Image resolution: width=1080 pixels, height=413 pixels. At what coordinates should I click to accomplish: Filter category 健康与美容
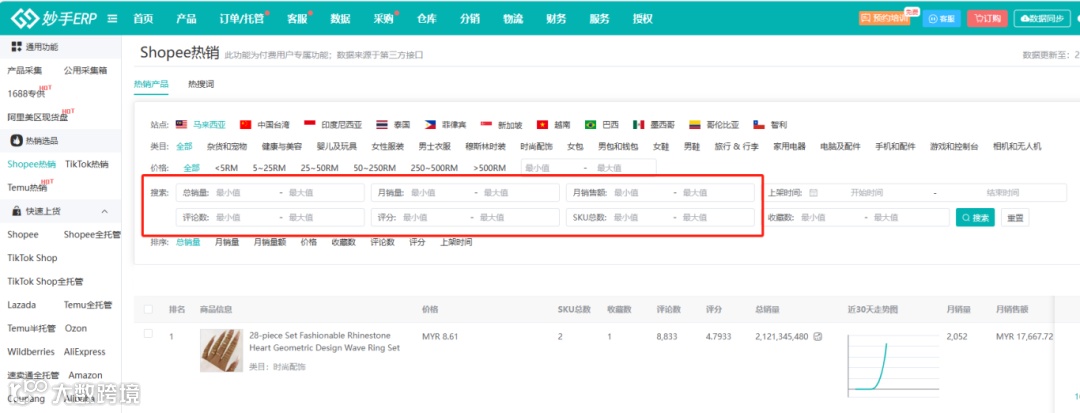coord(282,146)
